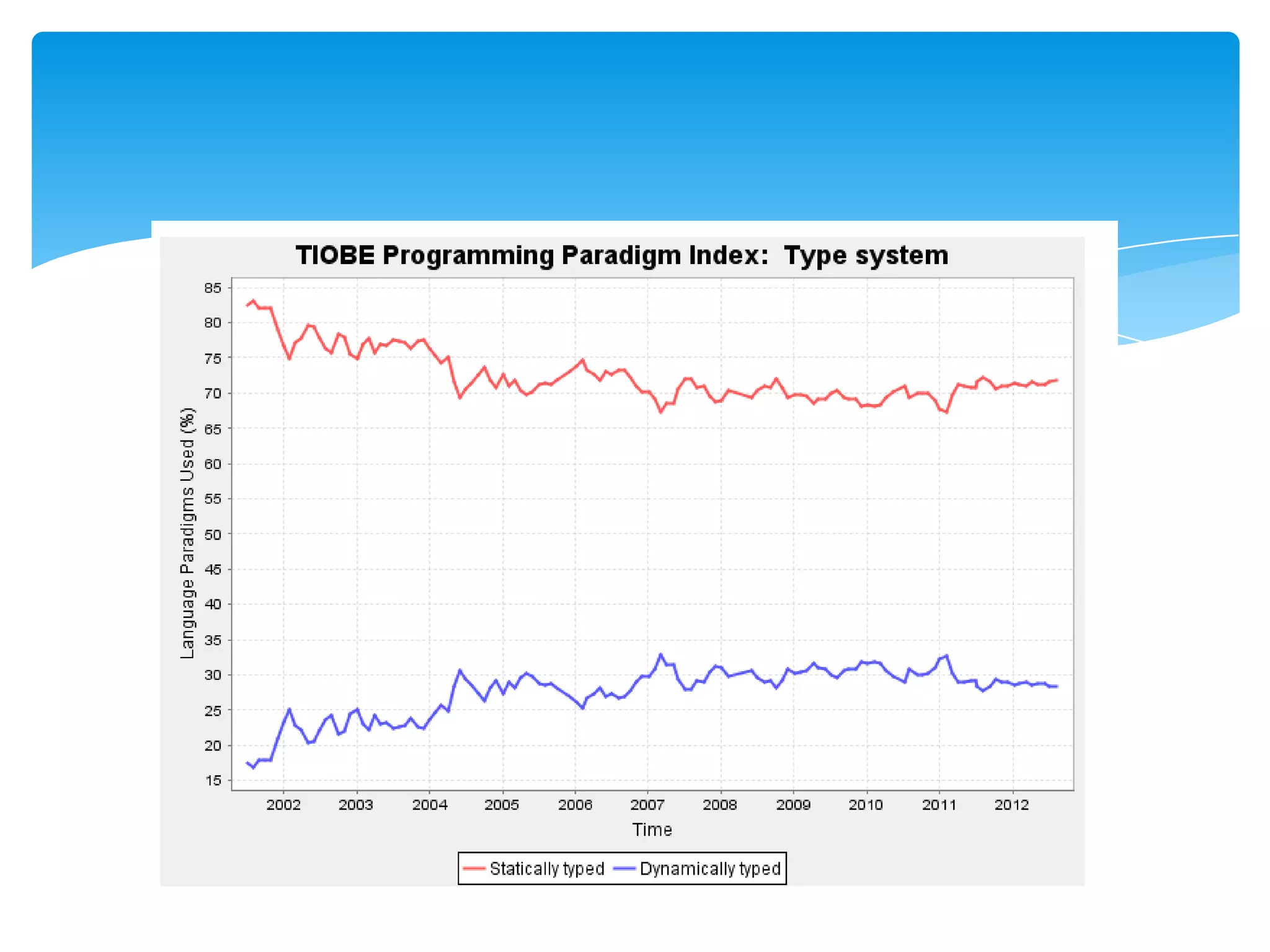Click the 'Language Paradigms Used (%)' y-axis label
1270x952 pixels.
[187, 533]
